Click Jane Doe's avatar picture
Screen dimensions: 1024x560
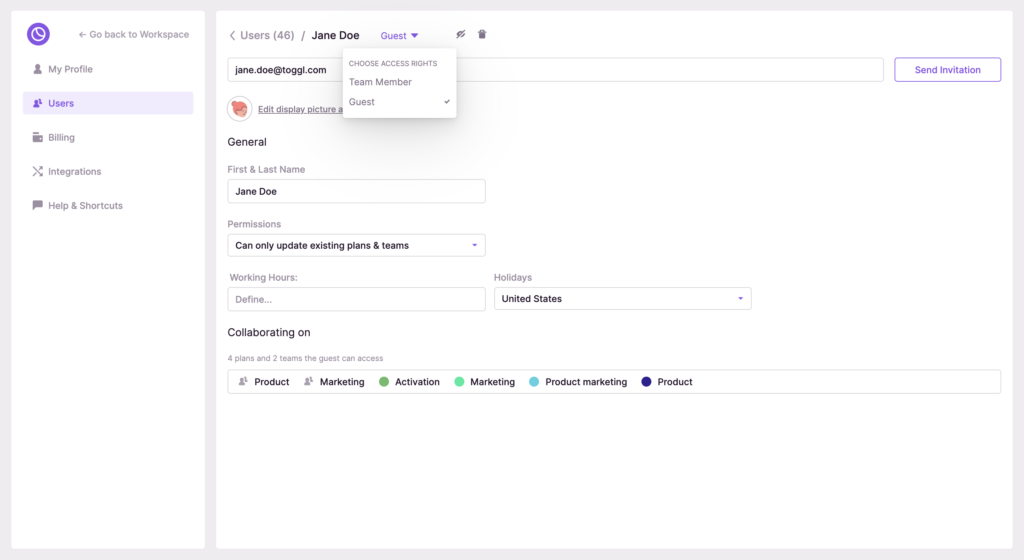[x=240, y=109]
